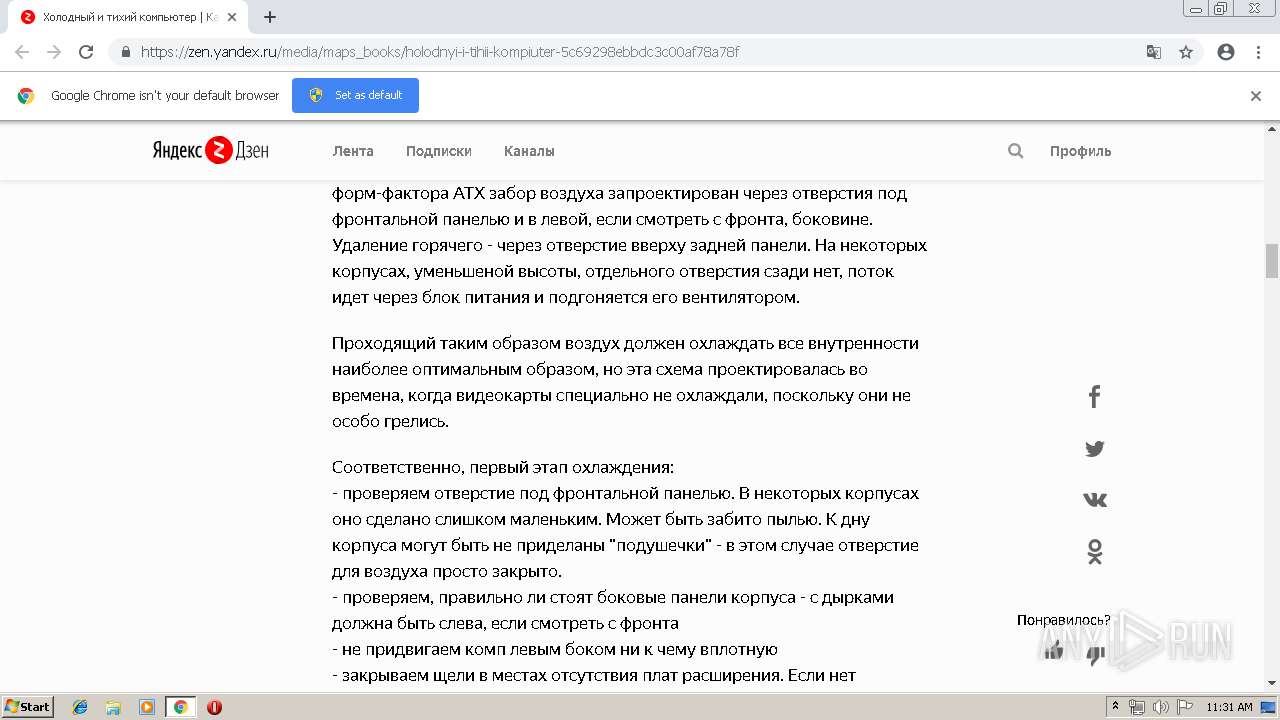Viewport: 1280px width, 720px height.
Task: Like the article with thumbs up
Action: [1054, 651]
